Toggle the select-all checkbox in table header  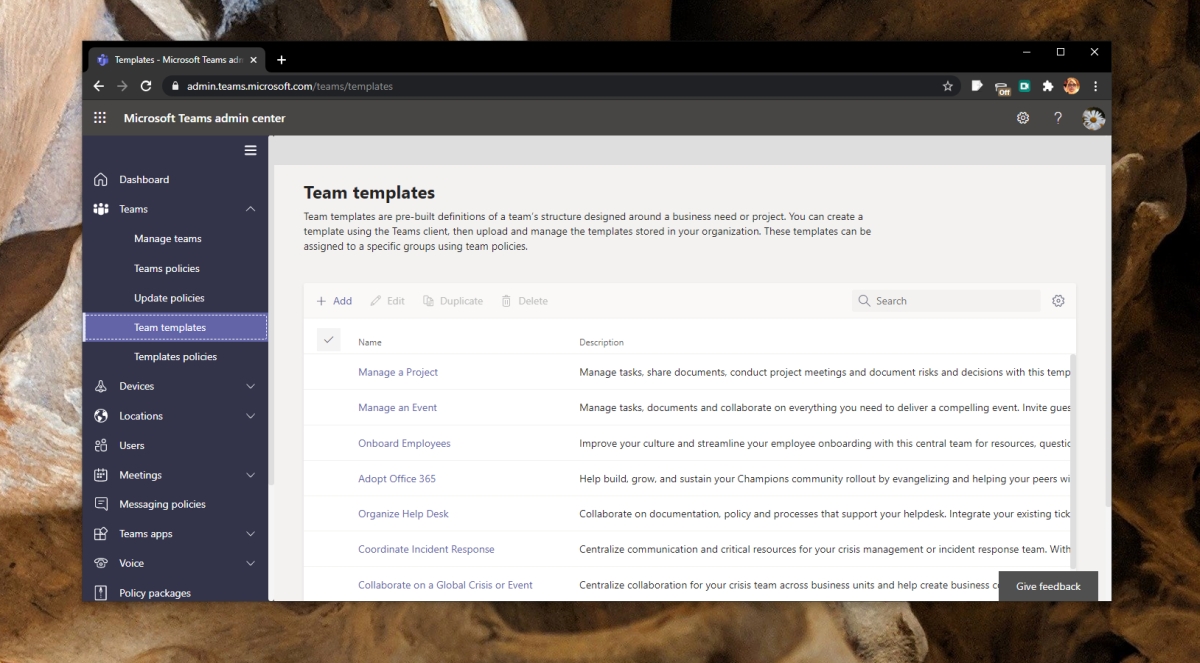pyautogui.click(x=329, y=340)
